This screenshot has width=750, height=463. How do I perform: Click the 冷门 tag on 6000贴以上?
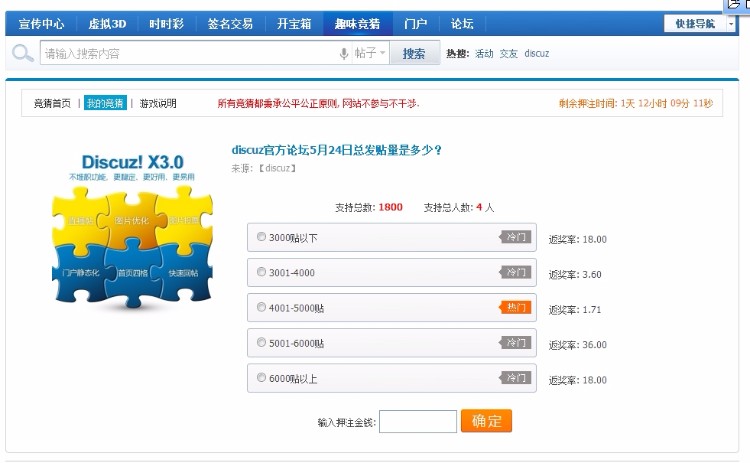pos(515,378)
